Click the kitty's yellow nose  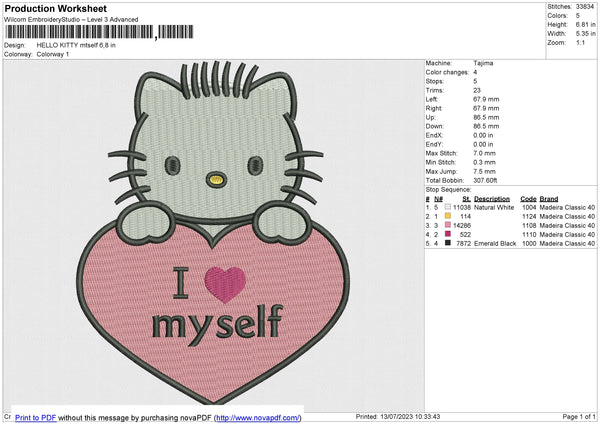tap(213, 180)
